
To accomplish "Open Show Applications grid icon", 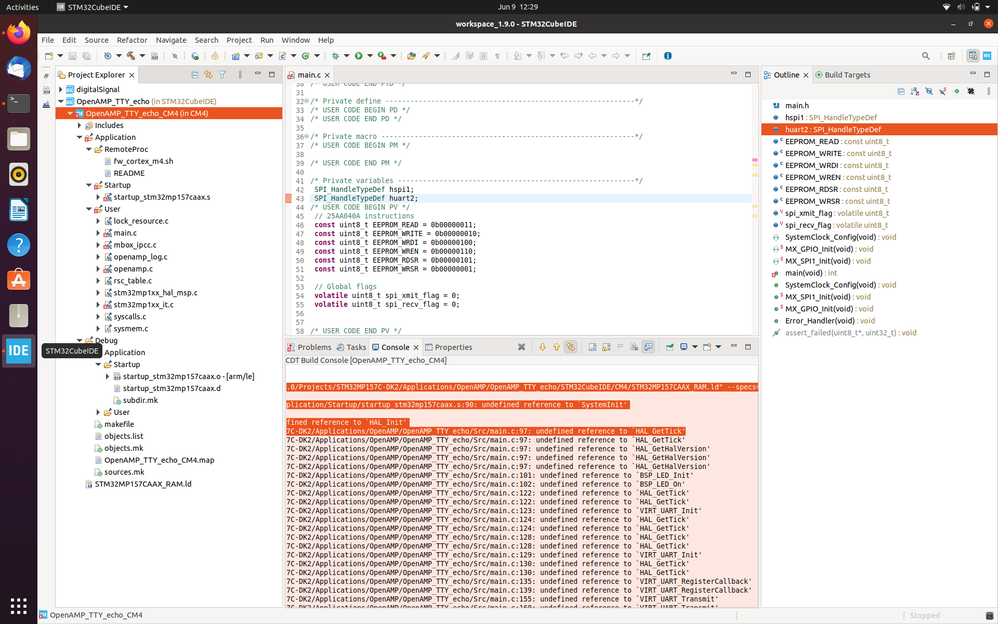I will (18, 605).
